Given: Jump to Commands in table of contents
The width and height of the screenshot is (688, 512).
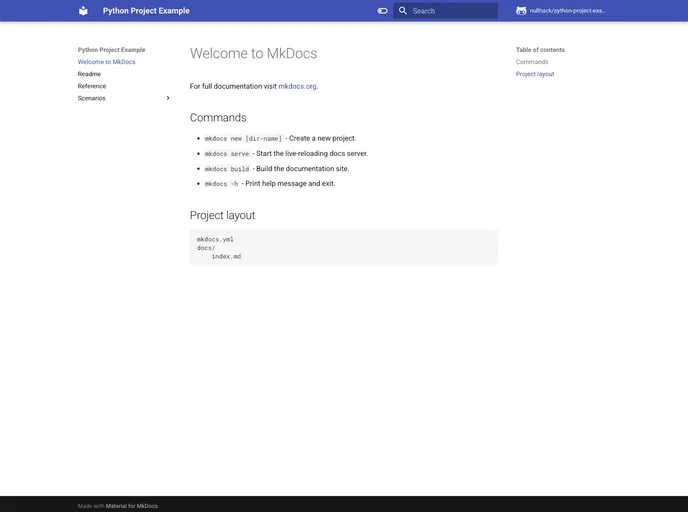Looking at the screenshot, I should 532,62.
